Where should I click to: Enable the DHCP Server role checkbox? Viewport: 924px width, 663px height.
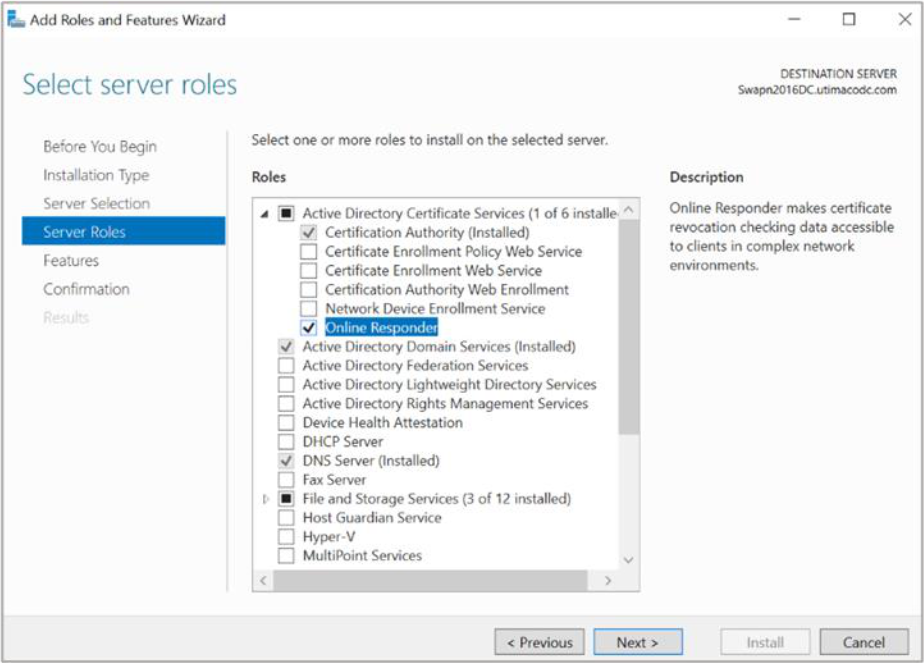click(286, 442)
